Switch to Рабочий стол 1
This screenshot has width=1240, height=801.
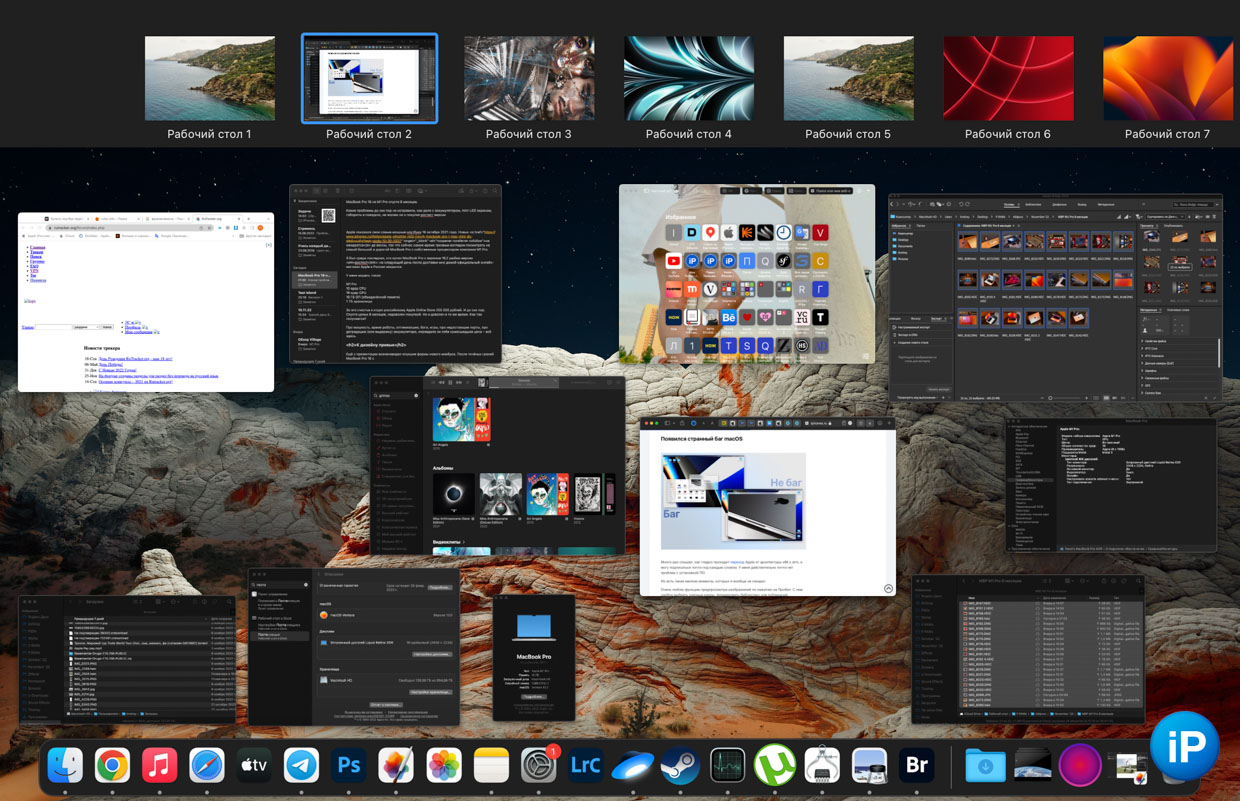(x=209, y=79)
